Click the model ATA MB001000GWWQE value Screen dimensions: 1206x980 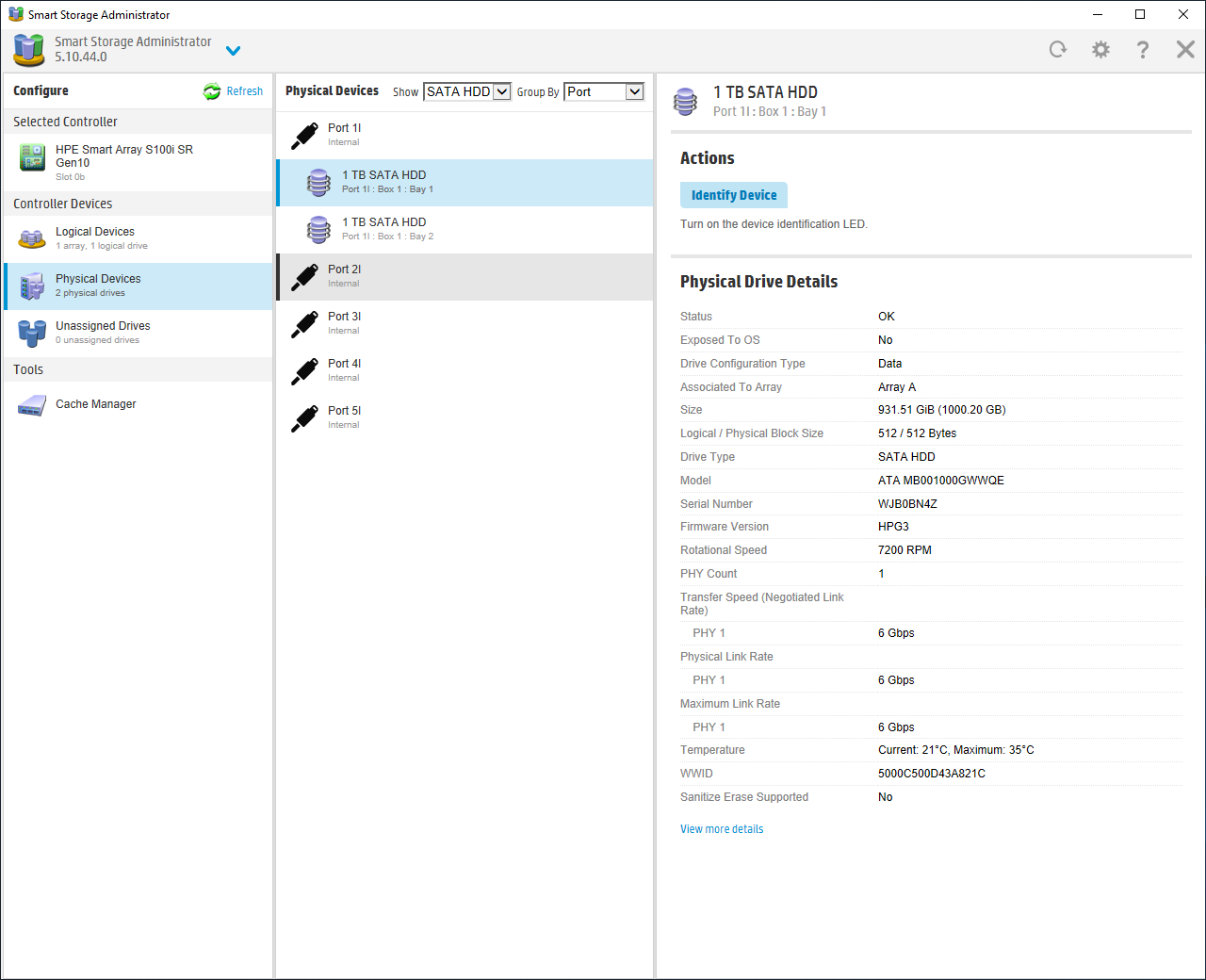941,481
